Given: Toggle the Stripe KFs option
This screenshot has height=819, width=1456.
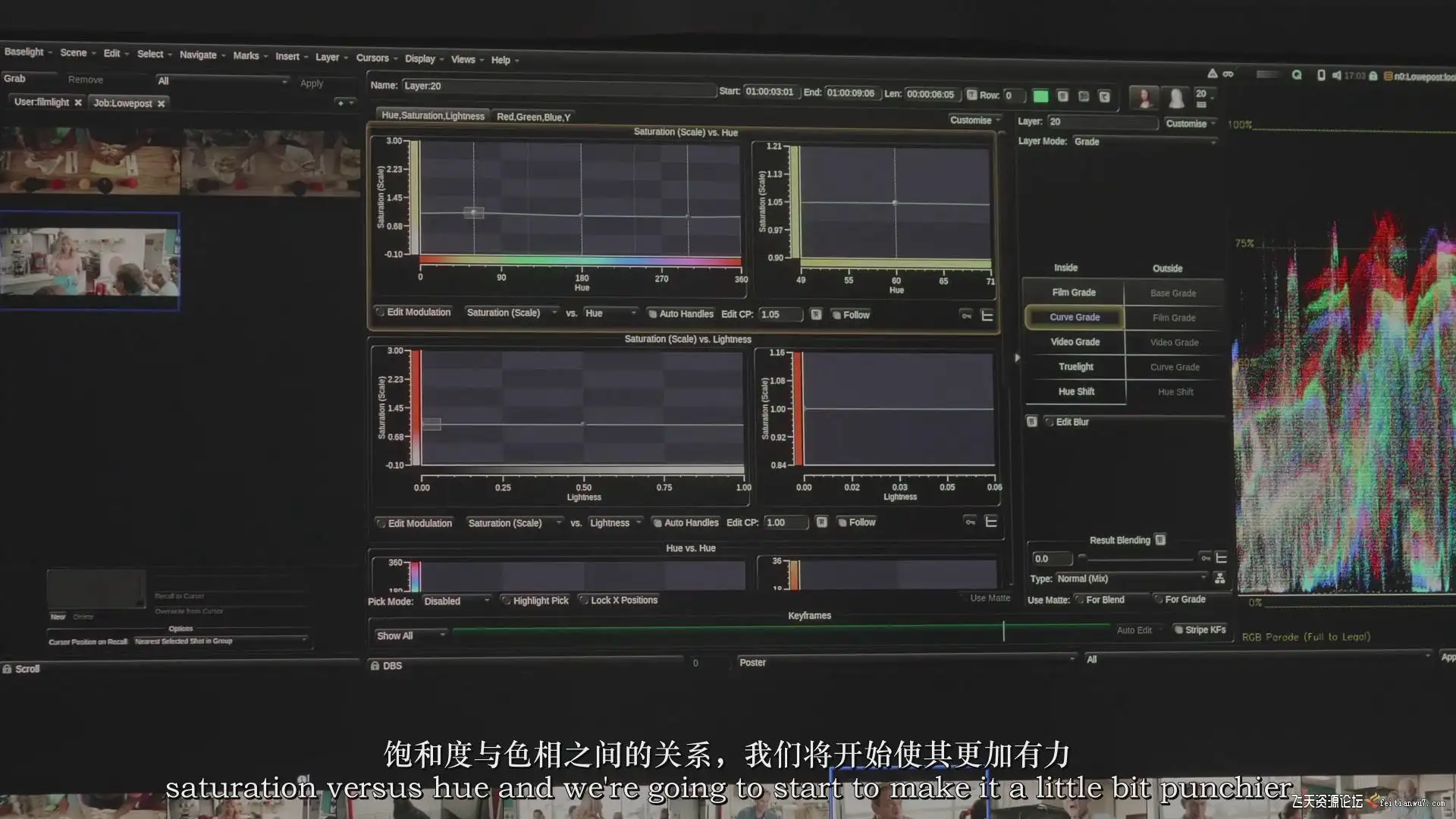Looking at the screenshot, I should (x=1178, y=630).
